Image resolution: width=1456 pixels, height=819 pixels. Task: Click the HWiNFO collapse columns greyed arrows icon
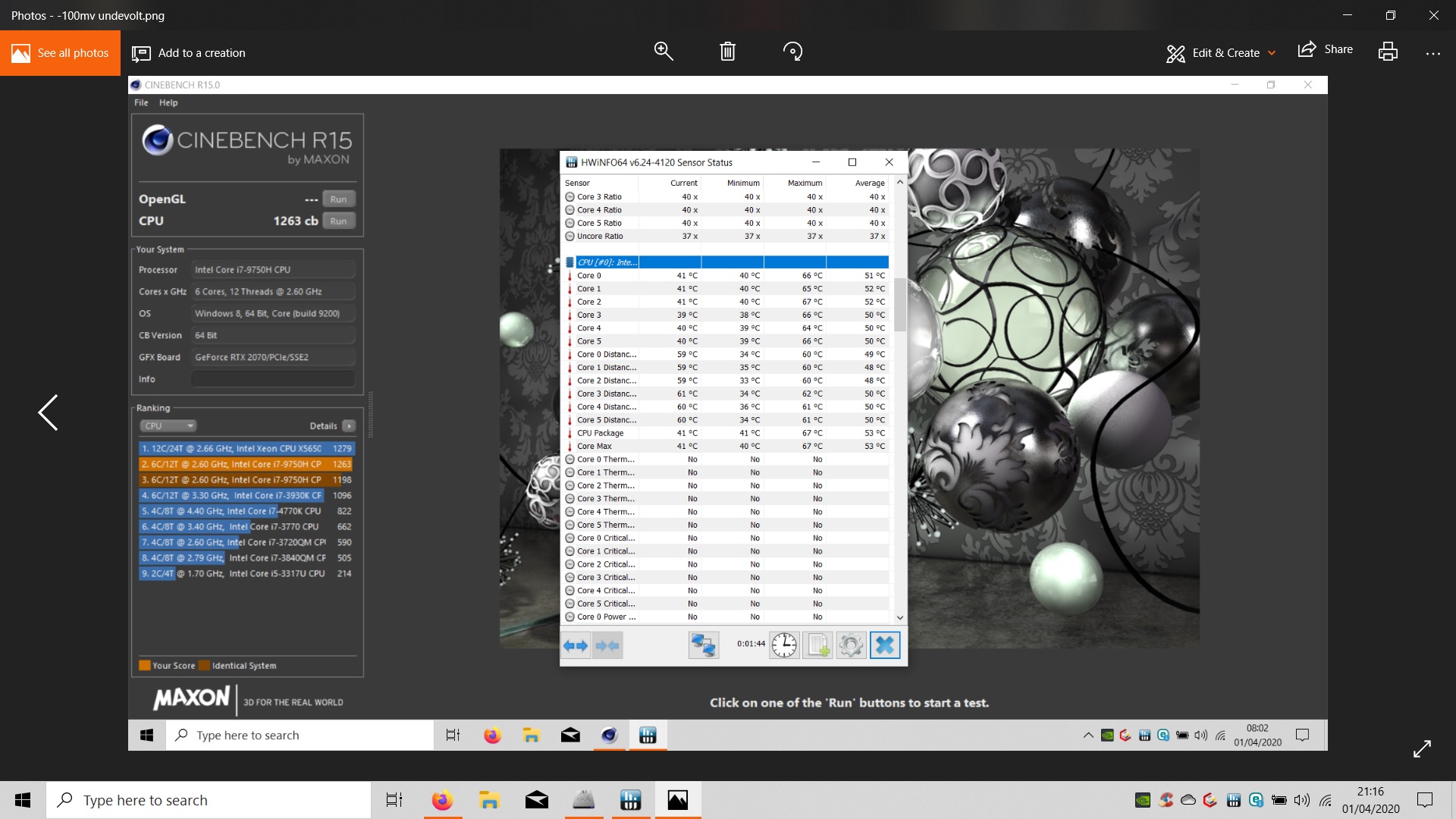point(607,645)
